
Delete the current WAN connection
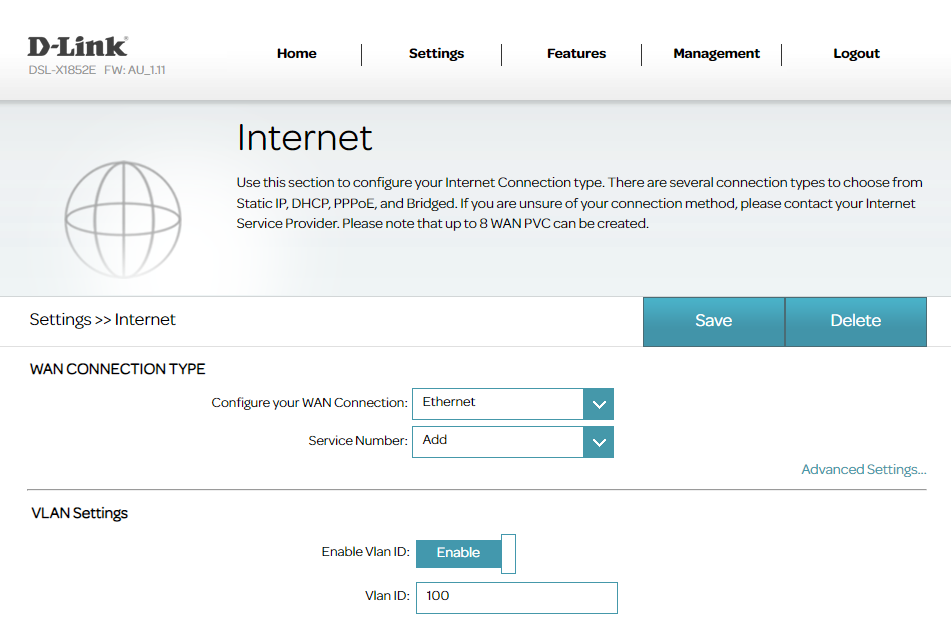(856, 322)
